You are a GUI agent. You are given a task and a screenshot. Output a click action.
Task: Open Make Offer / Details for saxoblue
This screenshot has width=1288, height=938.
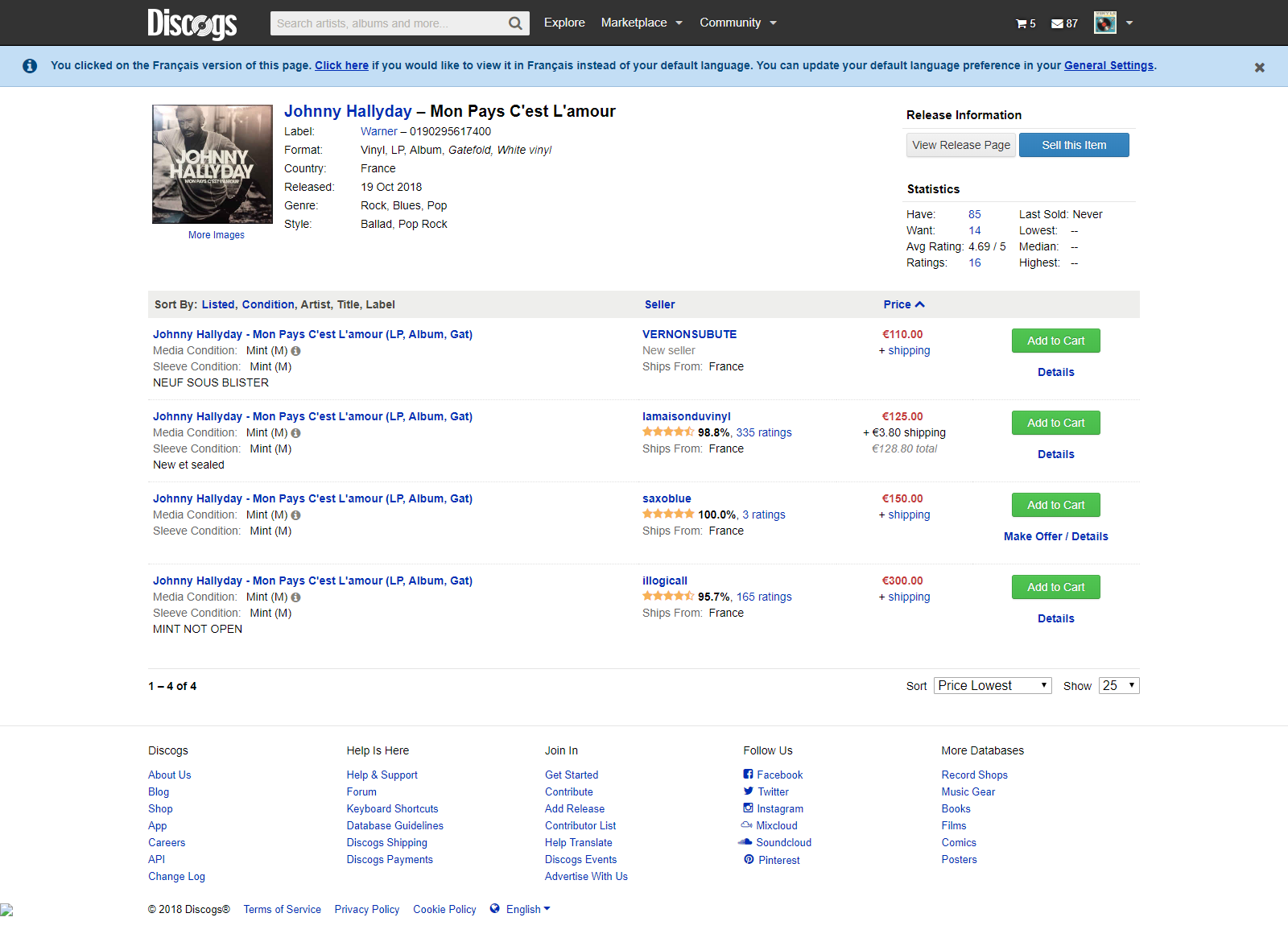[x=1055, y=536]
